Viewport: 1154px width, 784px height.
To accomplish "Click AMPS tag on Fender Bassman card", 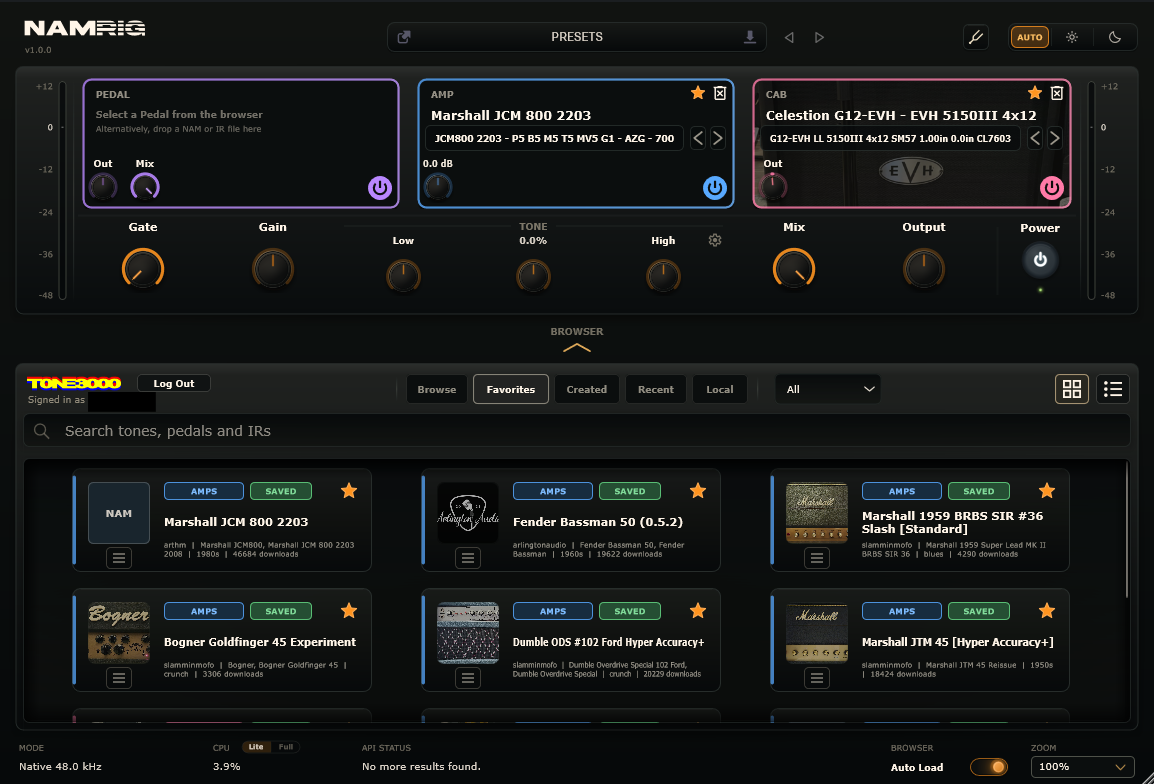I will tap(553, 491).
